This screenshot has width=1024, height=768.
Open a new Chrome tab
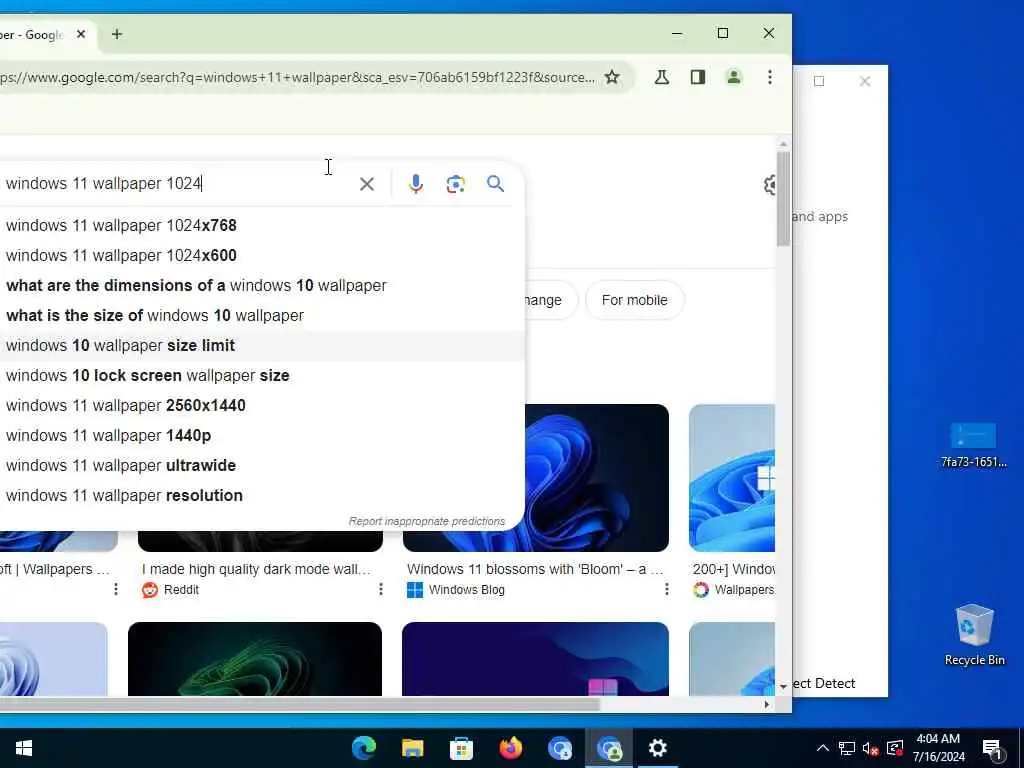pos(117,34)
